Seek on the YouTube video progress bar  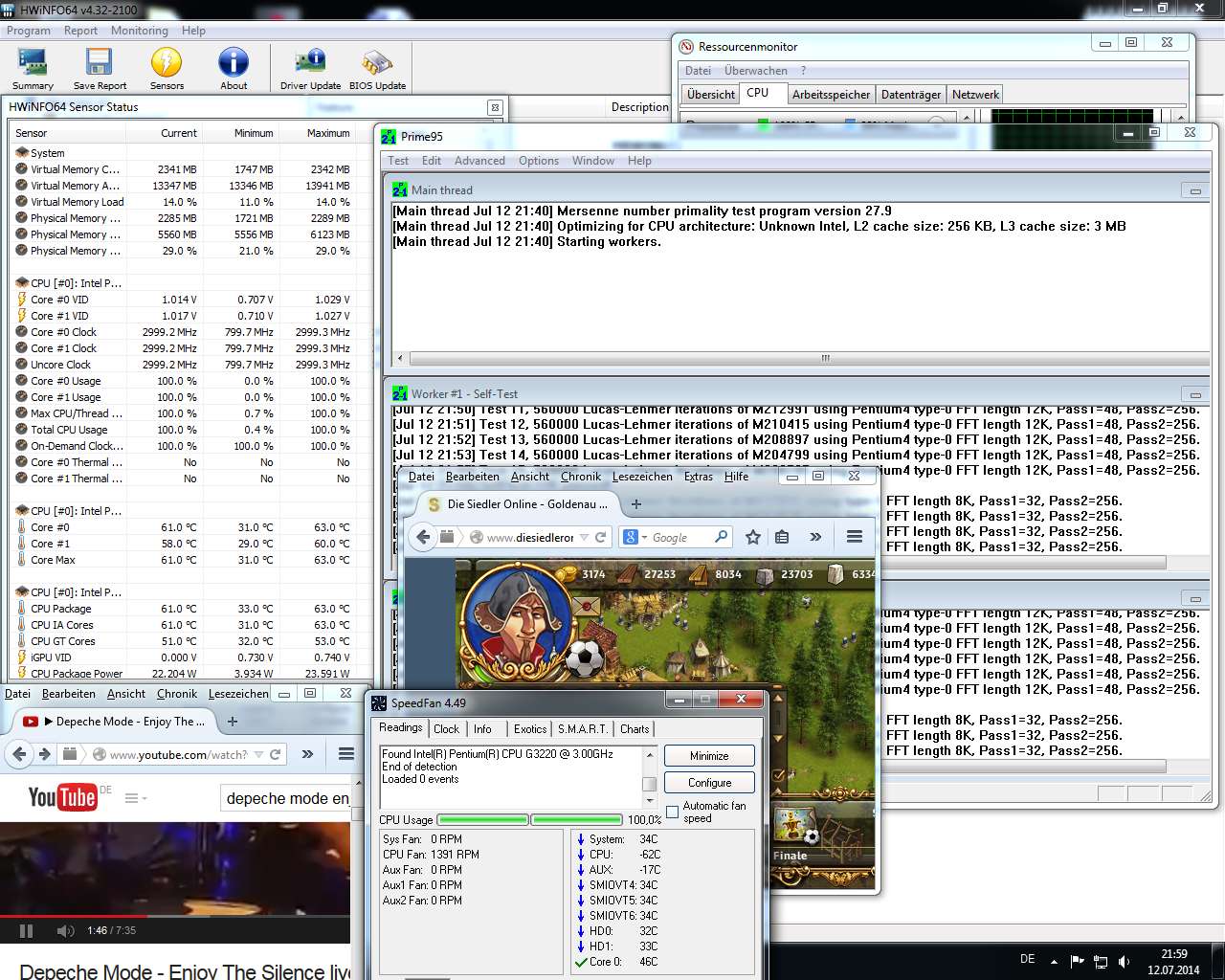point(175,917)
